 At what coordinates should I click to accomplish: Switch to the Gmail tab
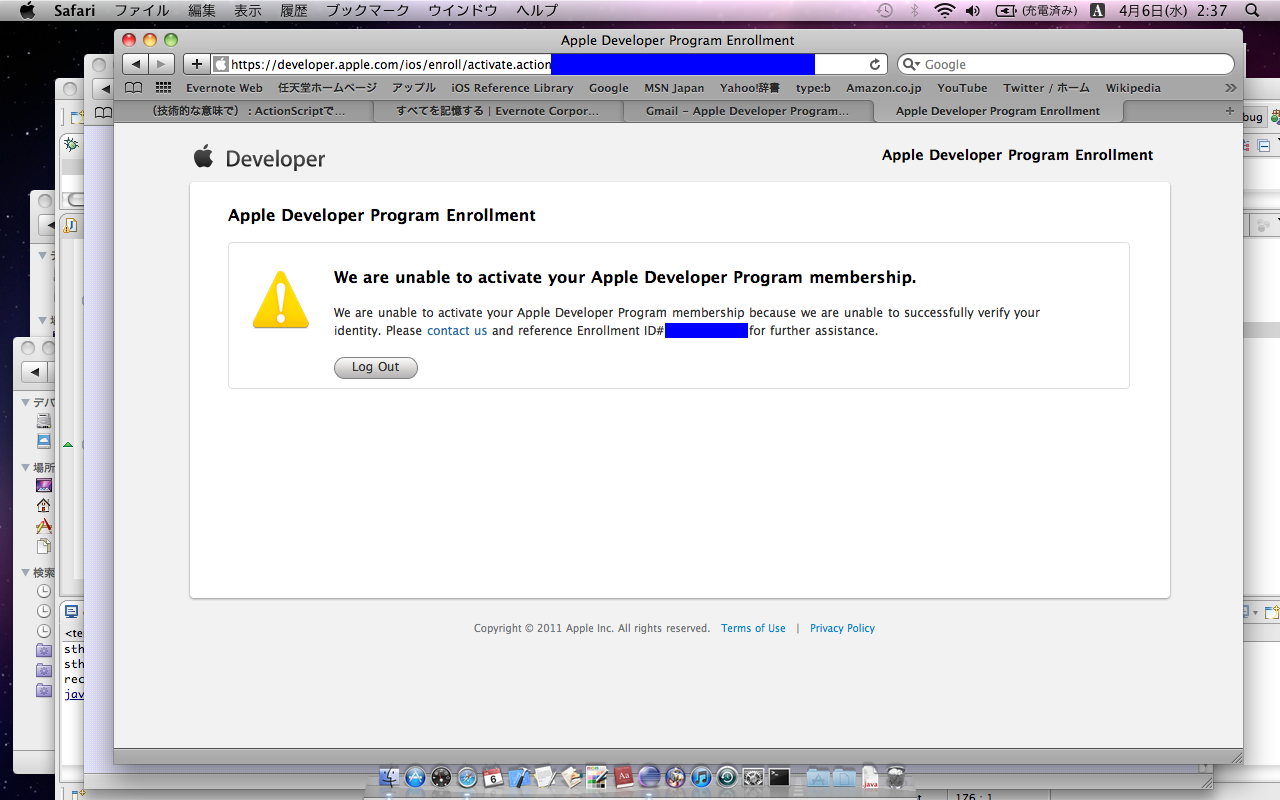pos(748,111)
